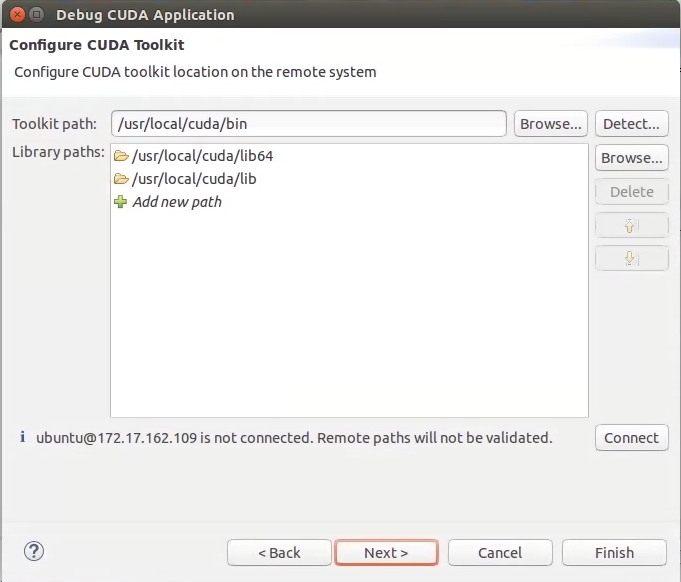Image resolution: width=681 pixels, height=582 pixels.
Task: Connect to the remote ubuntu host
Action: click(x=631, y=438)
